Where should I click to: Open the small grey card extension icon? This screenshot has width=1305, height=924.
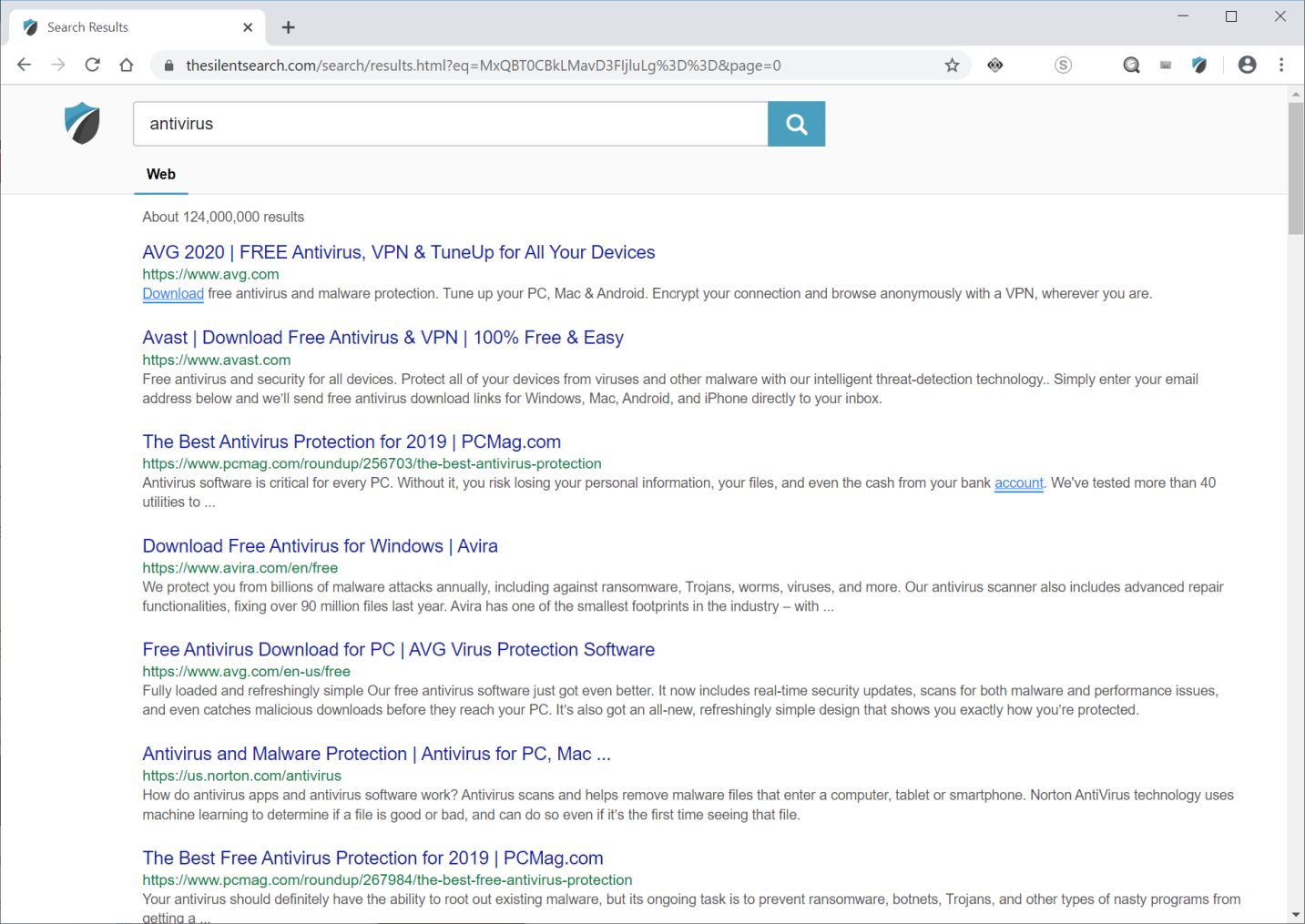click(x=1166, y=65)
